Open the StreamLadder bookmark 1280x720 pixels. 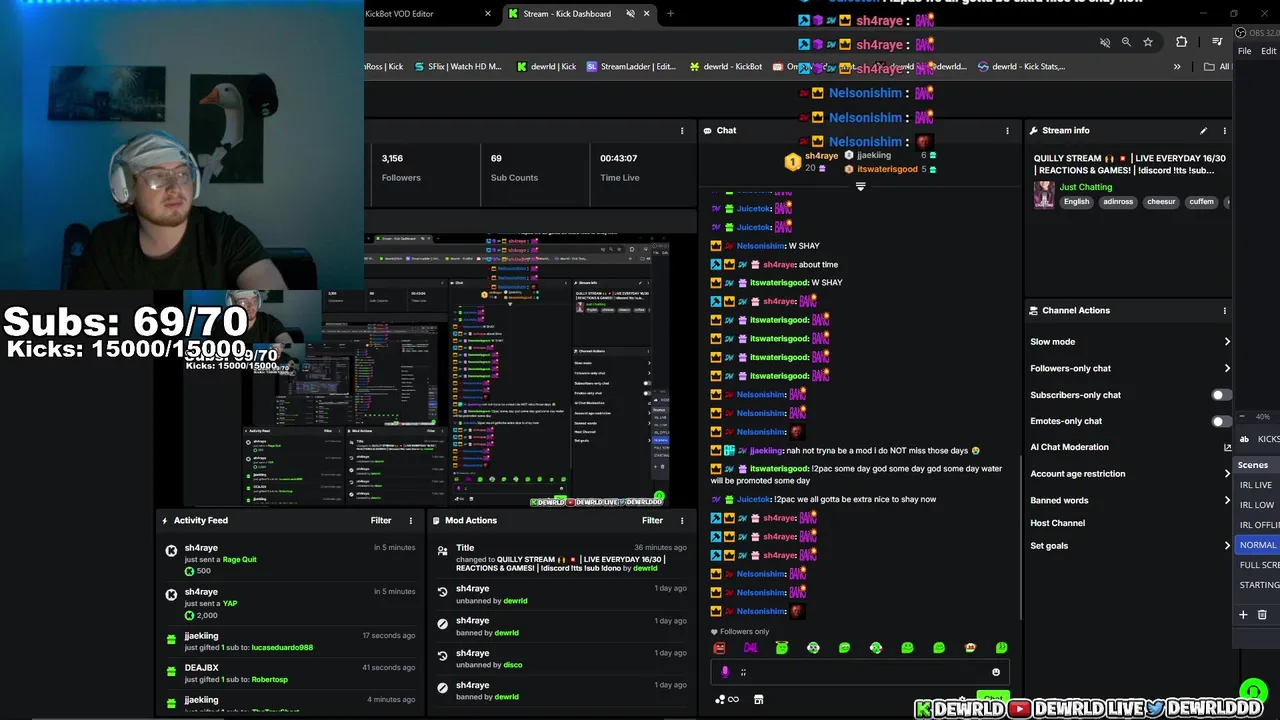point(632,67)
